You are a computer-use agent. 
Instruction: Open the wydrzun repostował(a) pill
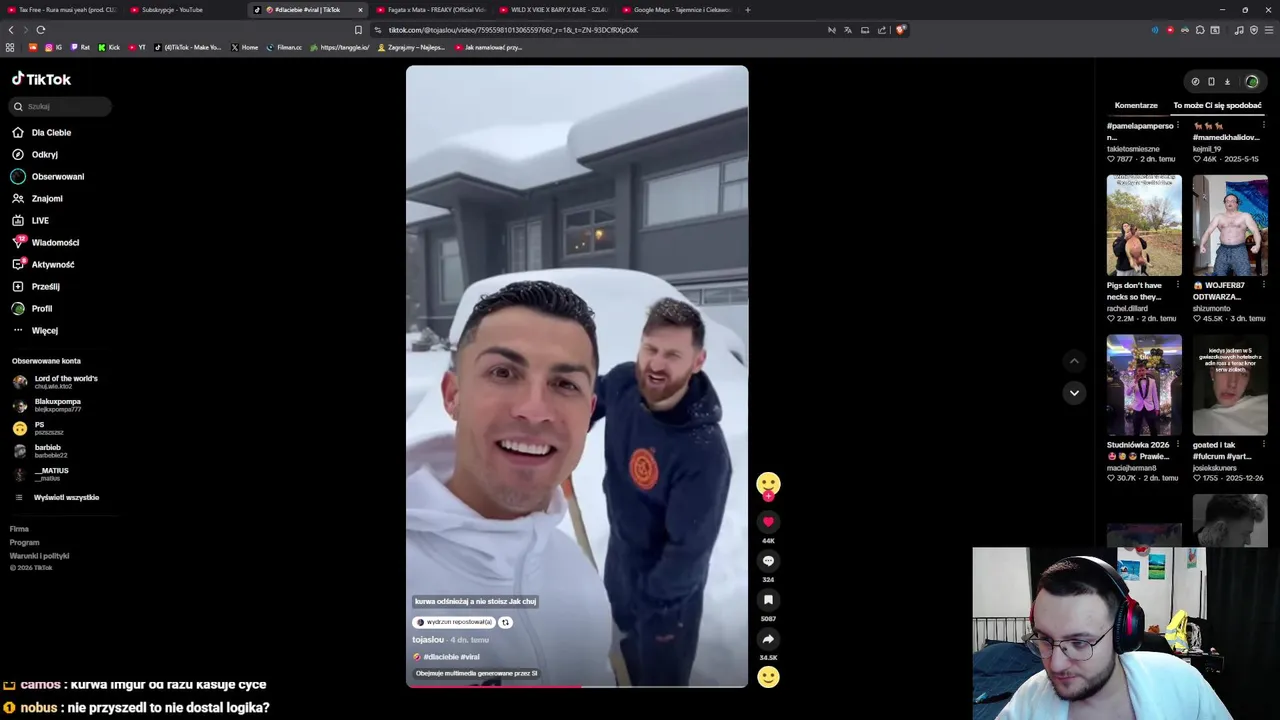click(454, 622)
